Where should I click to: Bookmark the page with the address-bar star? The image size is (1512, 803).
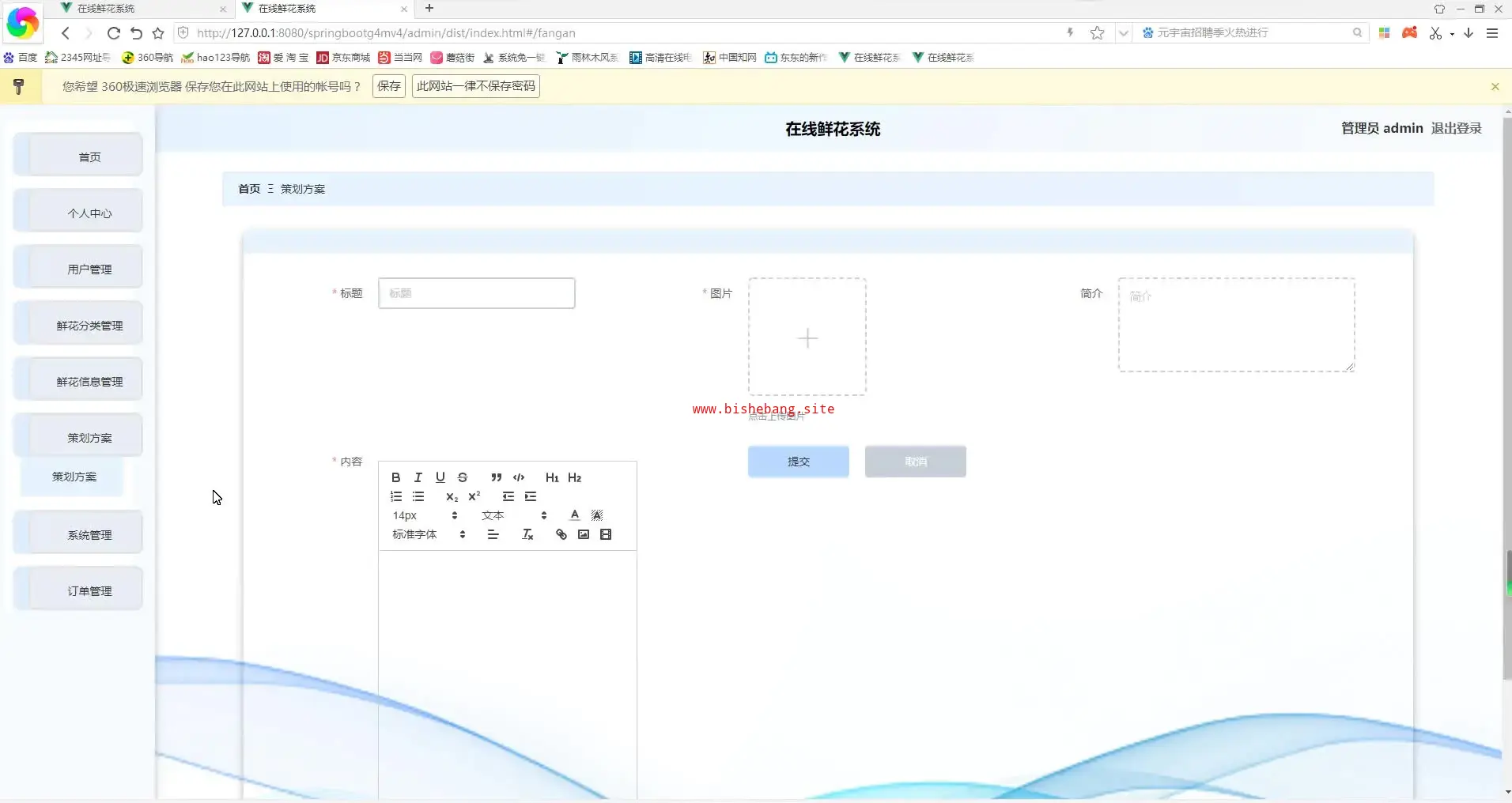(1097, 33)
